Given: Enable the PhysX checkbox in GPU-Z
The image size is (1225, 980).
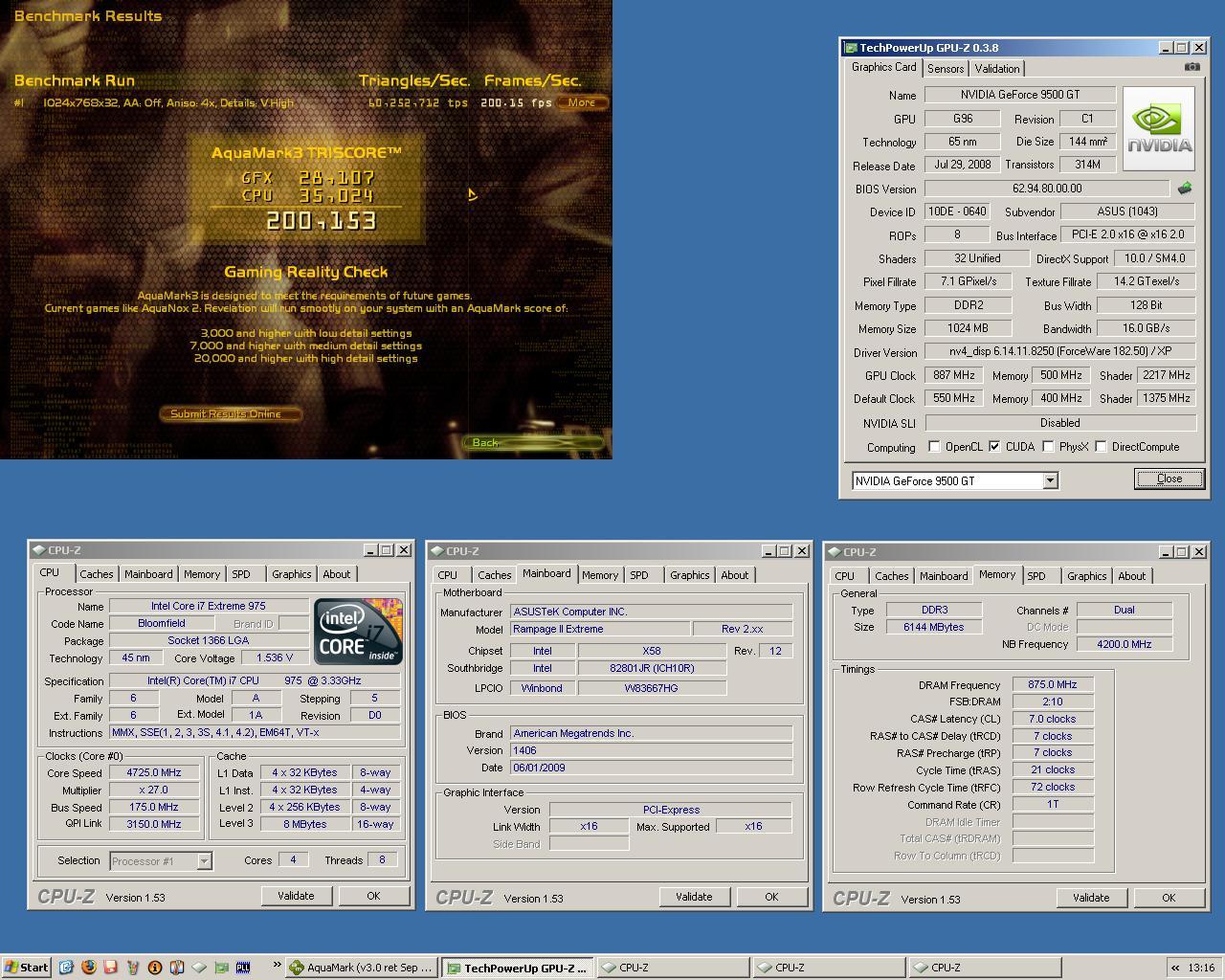Looking at the screenshot, I should click(1048, 447).
